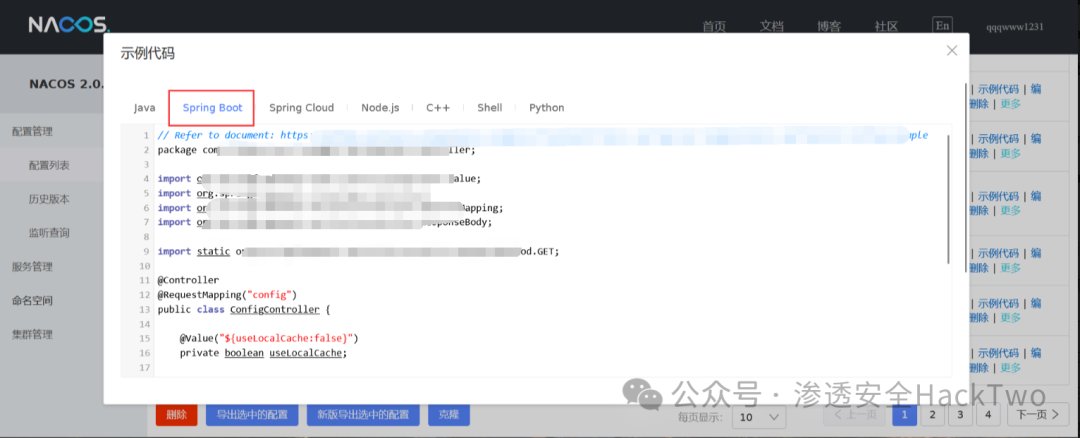Image resolution: width=1080 pixels, height=438 pixels.
Task: Select page 3 in pagination
Action: pos(959,415)
